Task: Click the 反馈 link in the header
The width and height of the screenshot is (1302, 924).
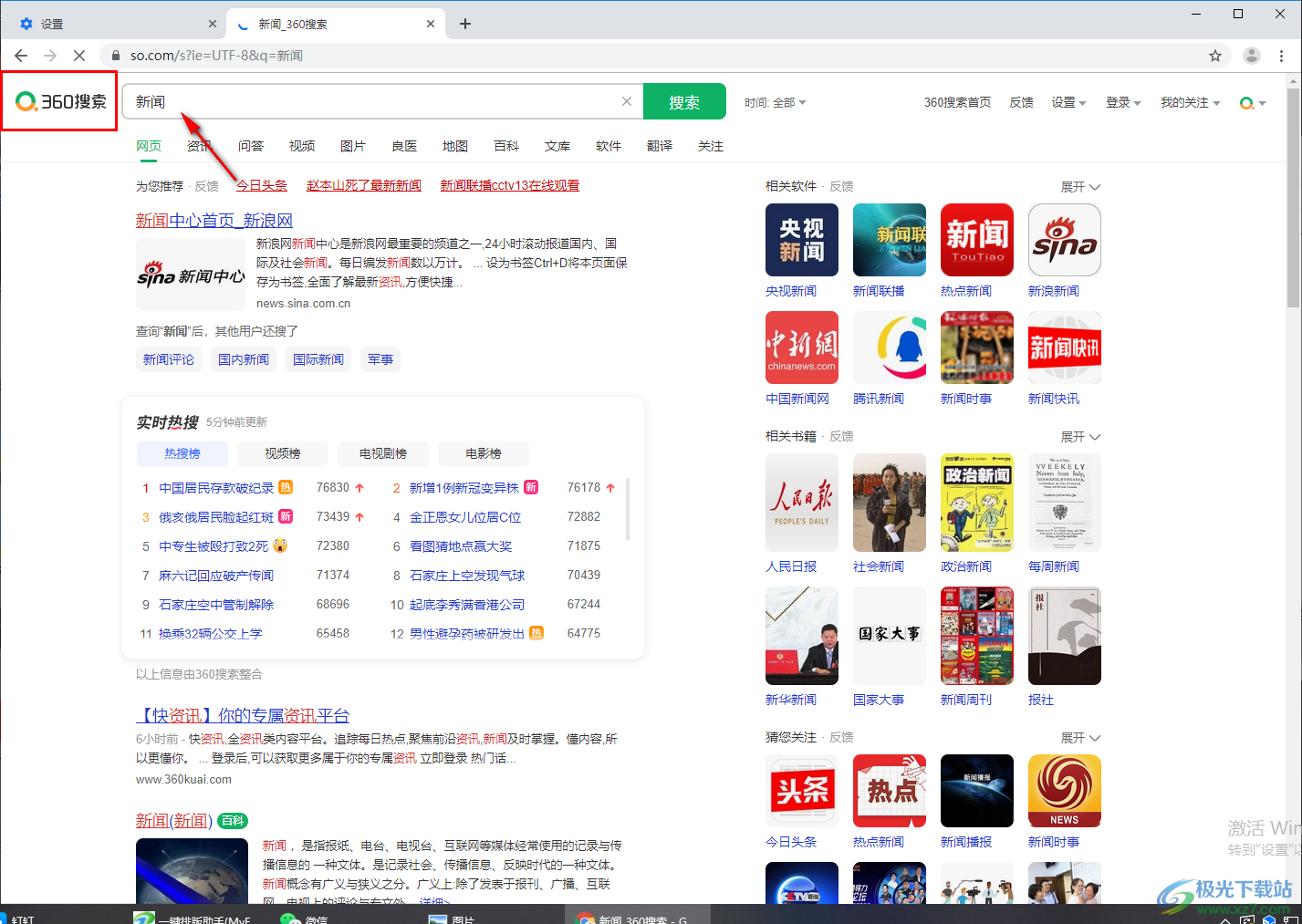Action: (1021, 102)
